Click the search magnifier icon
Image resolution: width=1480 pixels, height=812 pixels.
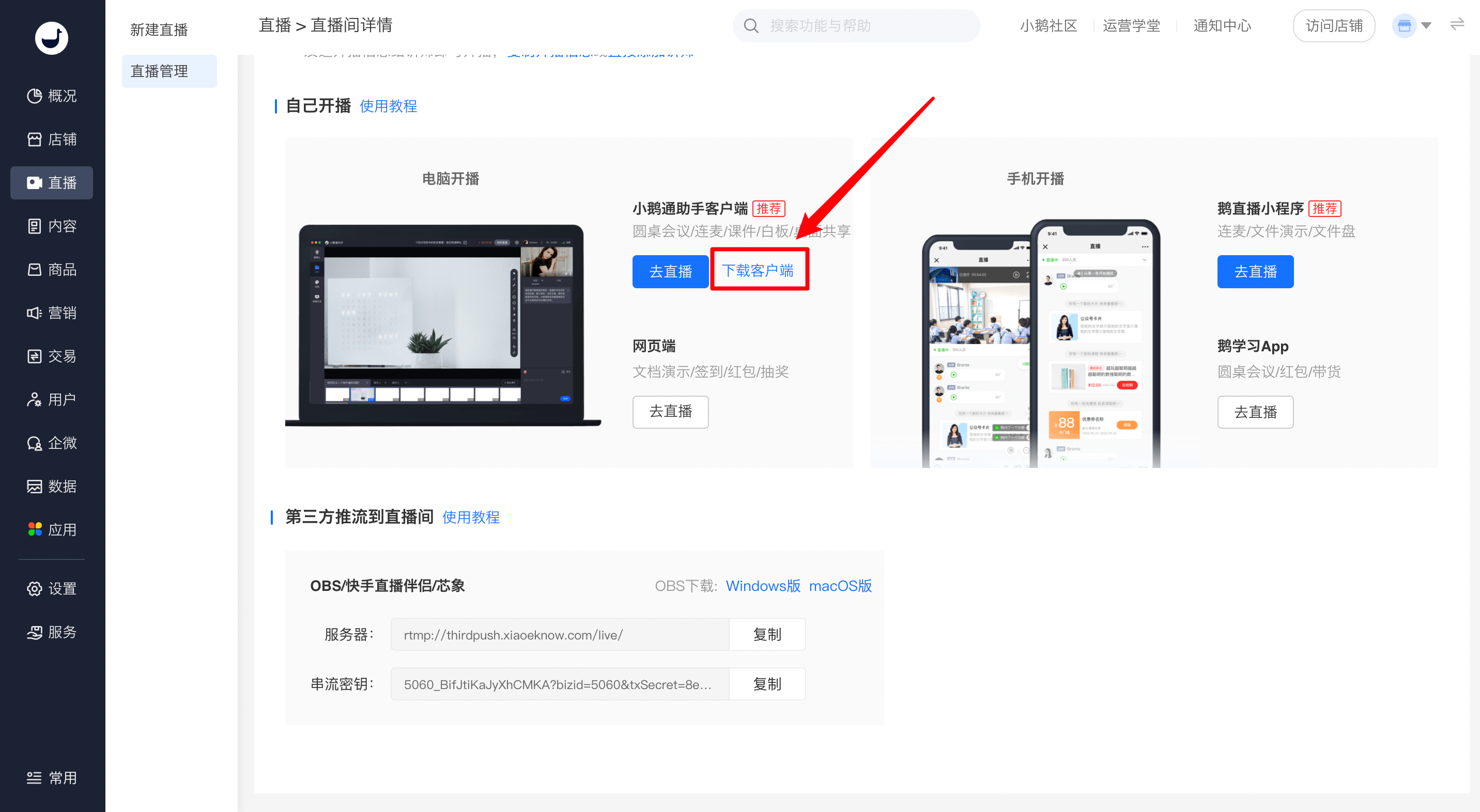tap(751, 26)
